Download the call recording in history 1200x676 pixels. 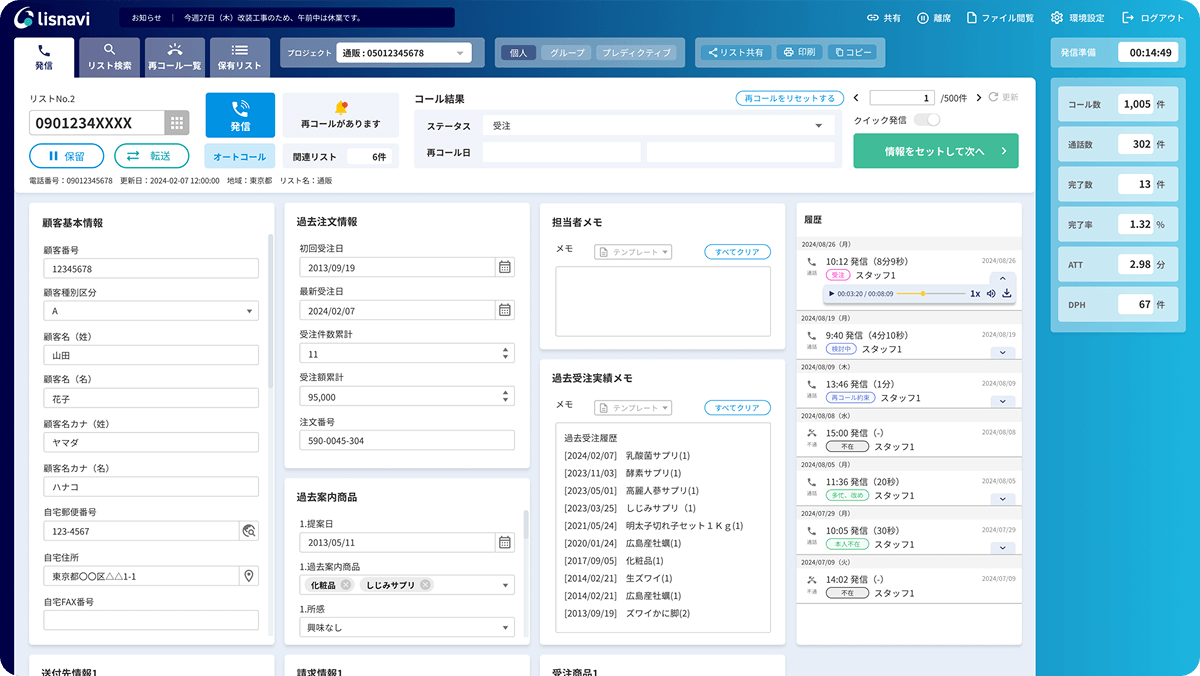(1006, 294)
